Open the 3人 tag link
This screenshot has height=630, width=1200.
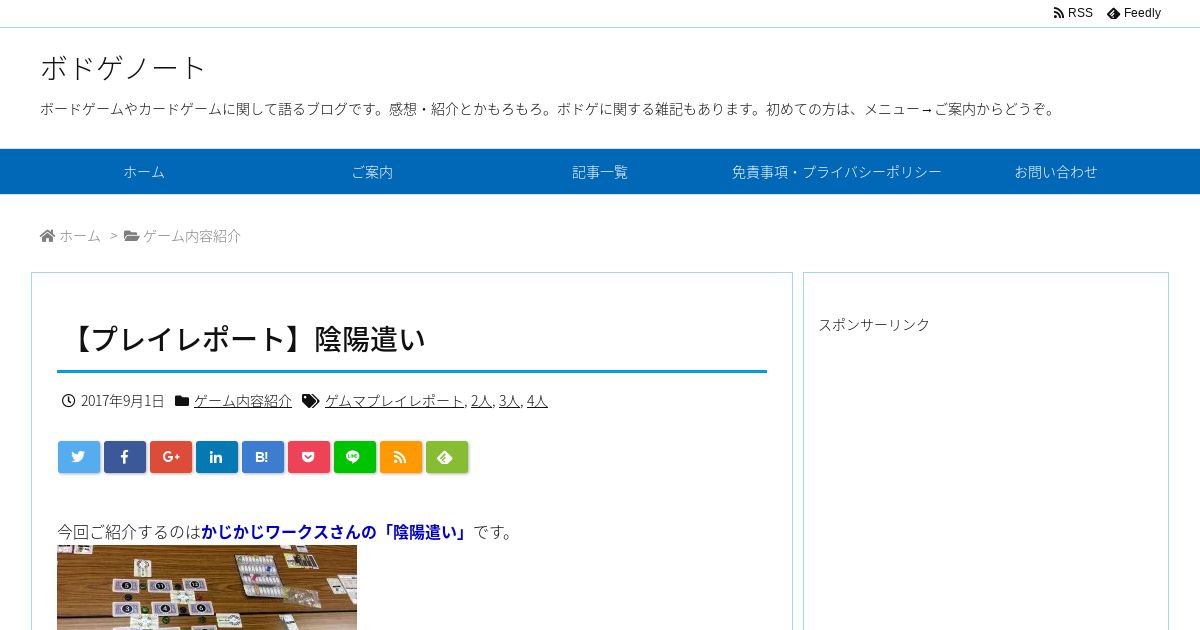click(x=509, y=401)
